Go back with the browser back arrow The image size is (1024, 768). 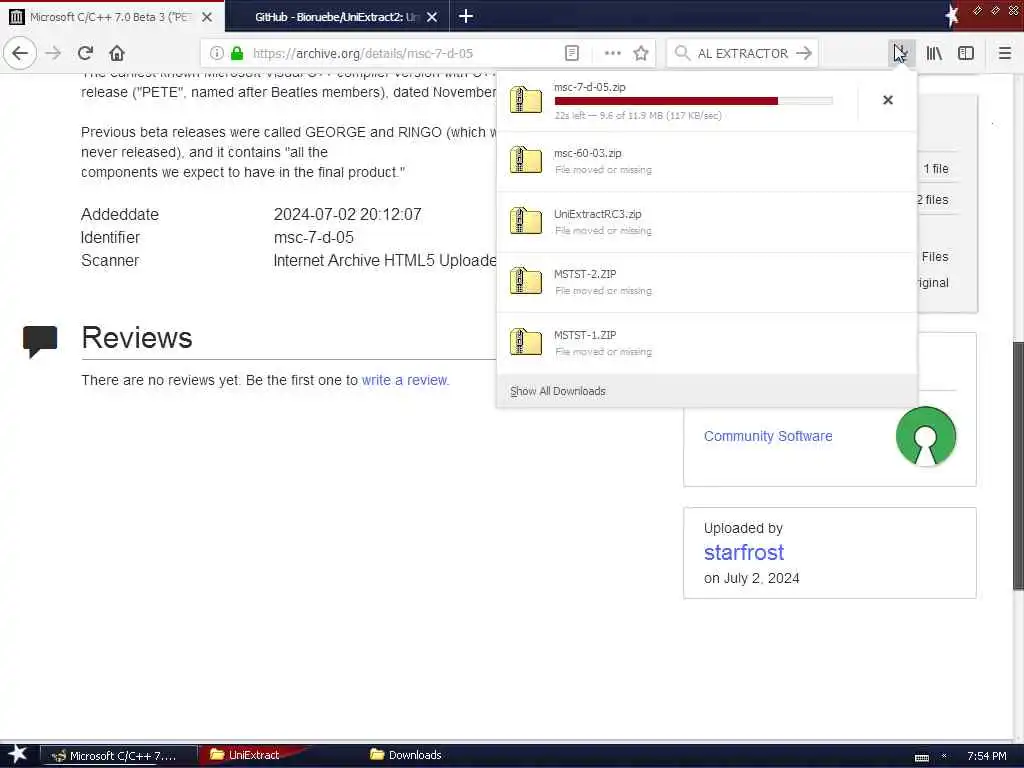20,53
